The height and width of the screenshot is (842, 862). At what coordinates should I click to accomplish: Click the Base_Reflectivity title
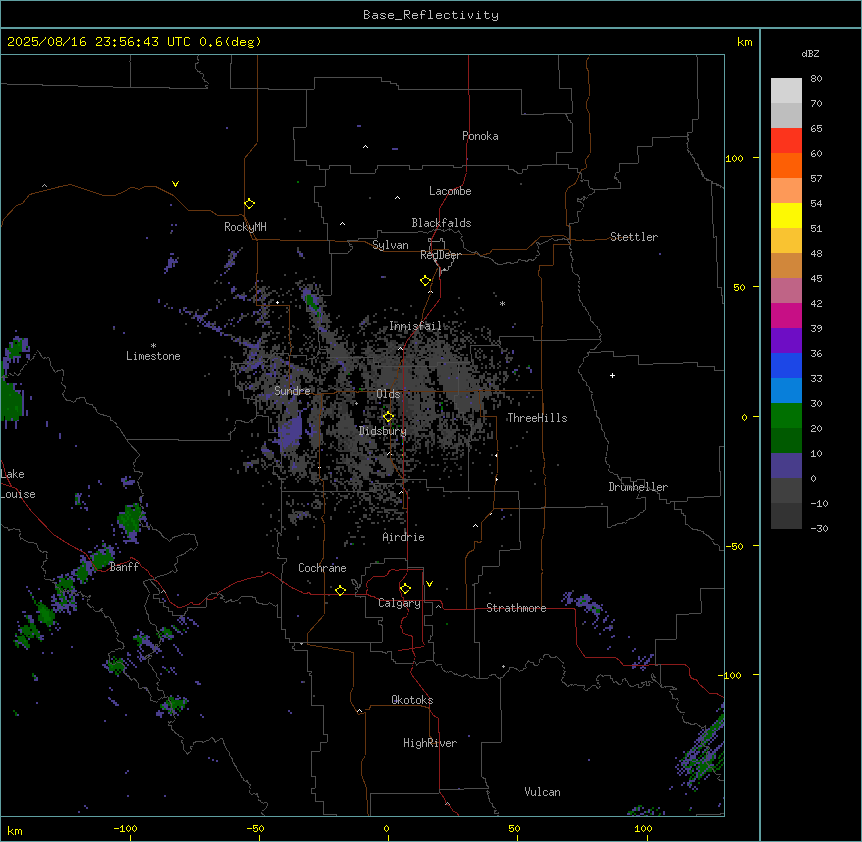coord(431,15)
